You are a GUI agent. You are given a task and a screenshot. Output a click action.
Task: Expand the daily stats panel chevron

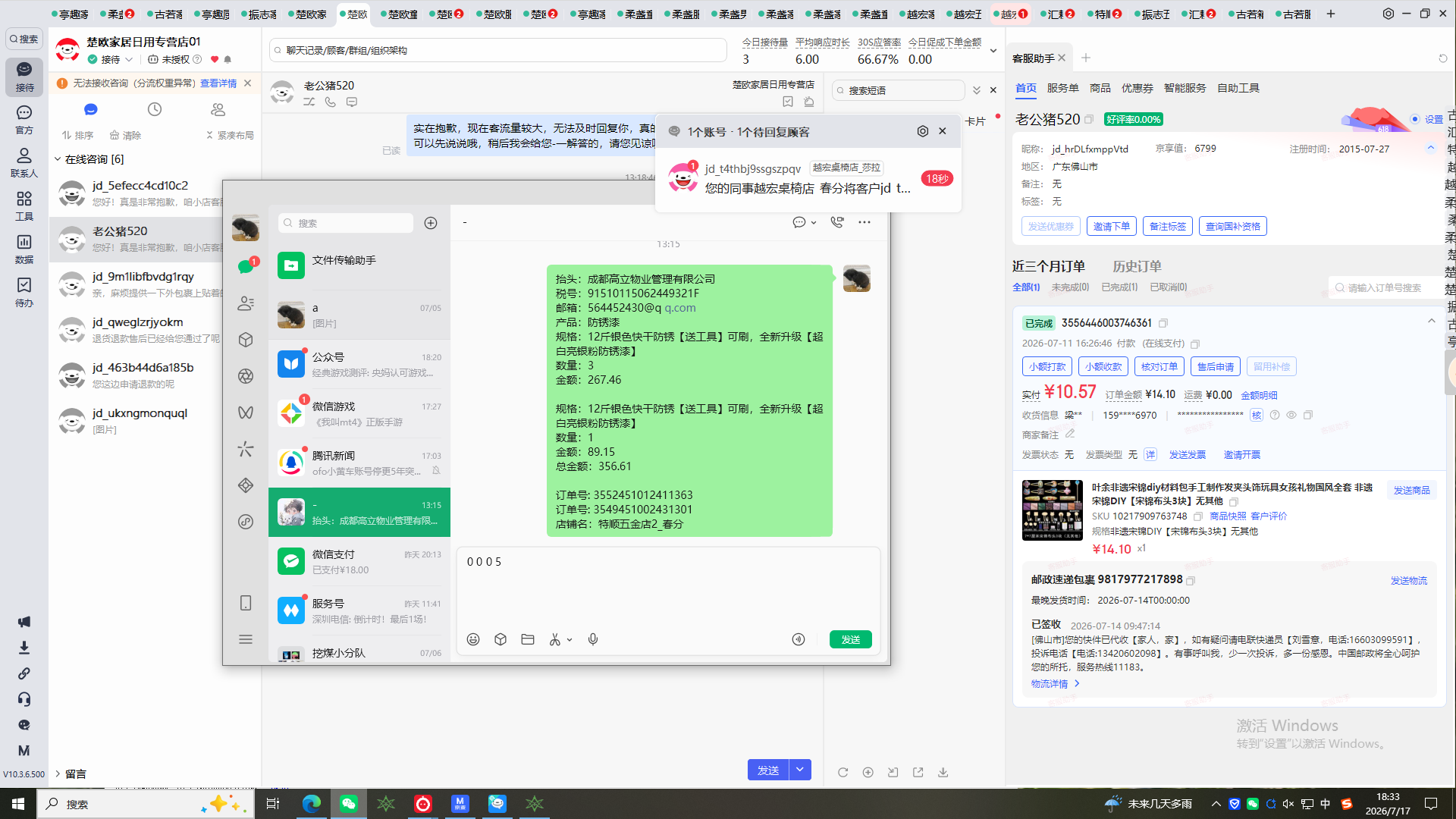click(x=993, y=51)
